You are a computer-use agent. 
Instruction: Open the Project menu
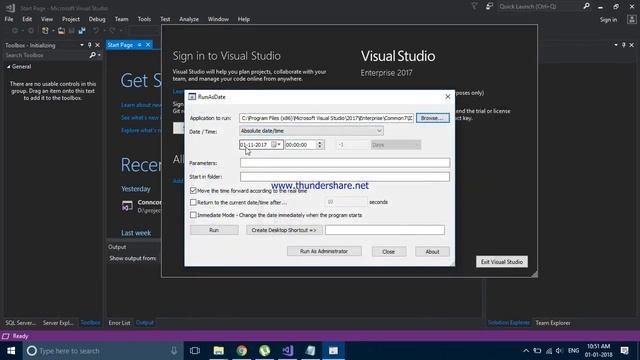(71, 19)
